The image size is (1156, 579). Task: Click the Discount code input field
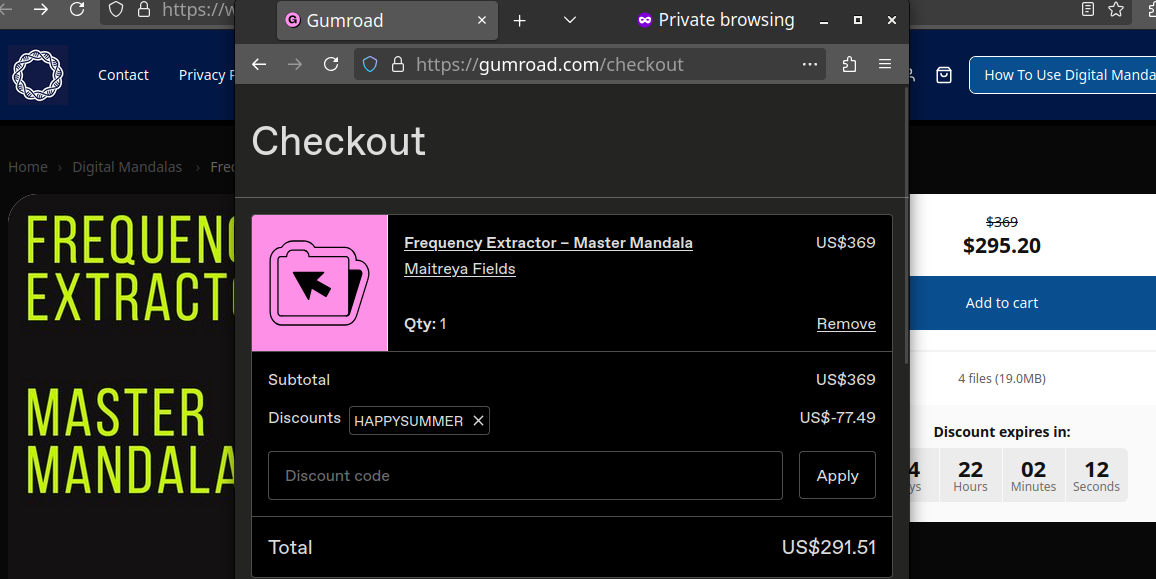[x=525, y=476]
